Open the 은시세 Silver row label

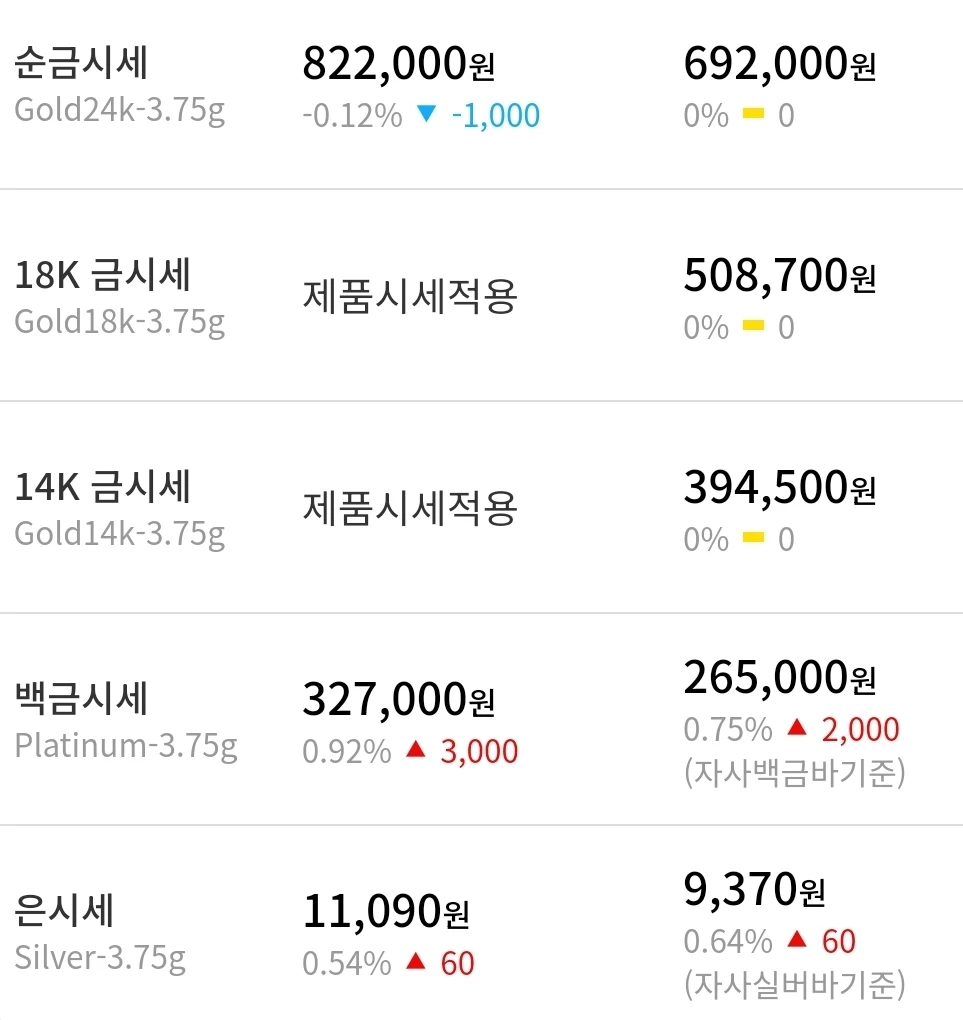(100, 933)
